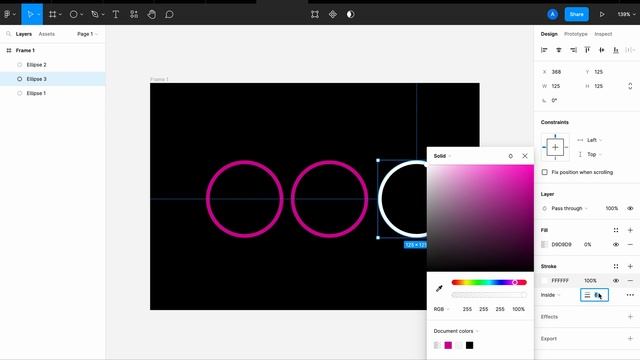
Task: Align selection to top
Action: click(587, 50)
